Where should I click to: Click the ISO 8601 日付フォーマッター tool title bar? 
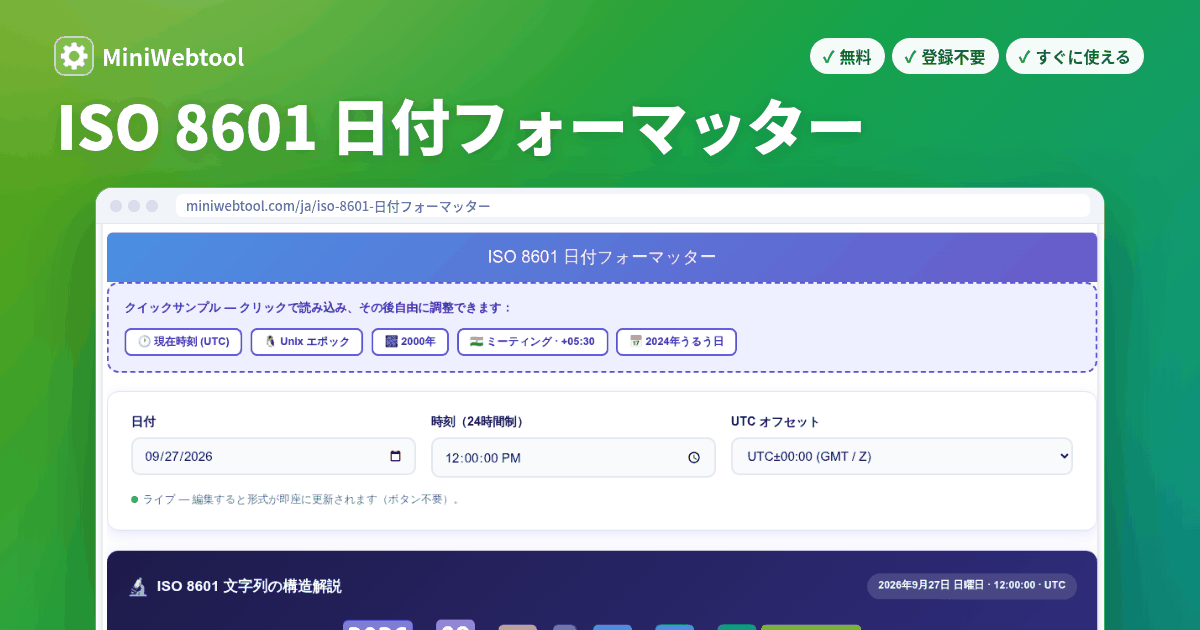[x=602, y=257]
